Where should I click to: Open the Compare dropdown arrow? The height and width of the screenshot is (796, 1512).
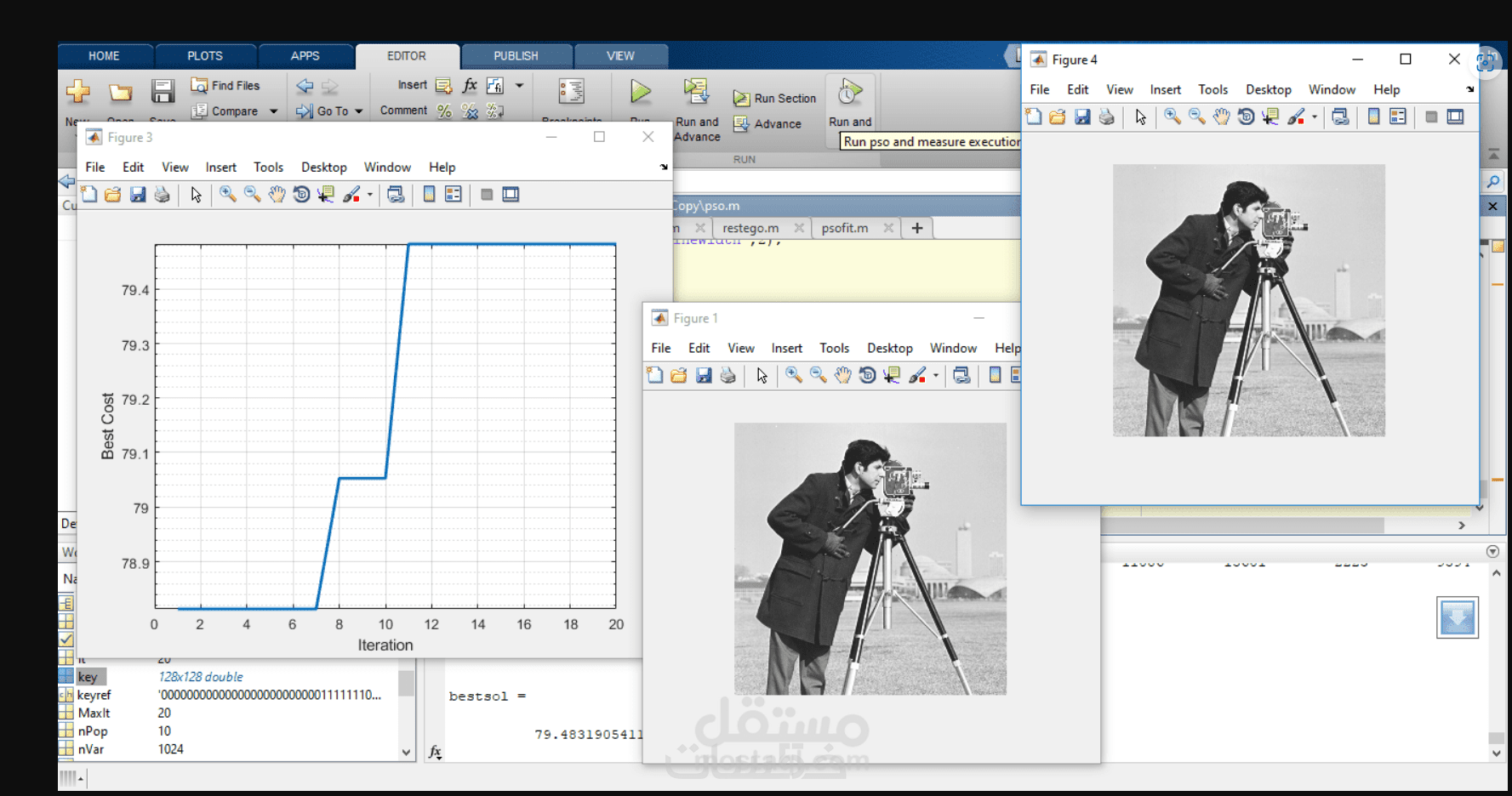[273, 111]
